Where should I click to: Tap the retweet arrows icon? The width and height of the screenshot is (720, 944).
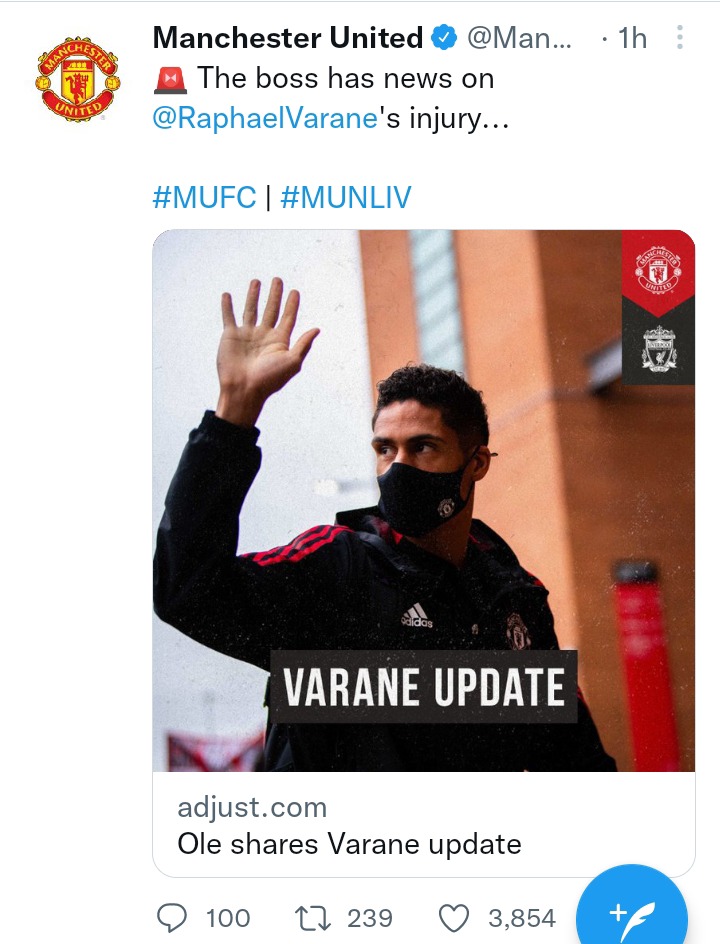(x=312, y=918)
